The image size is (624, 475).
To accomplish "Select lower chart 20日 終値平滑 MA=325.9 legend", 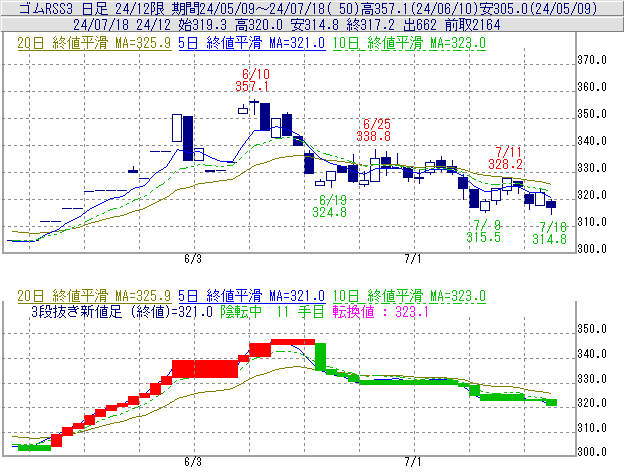I will pyautogui.click(x=94, y=296).
